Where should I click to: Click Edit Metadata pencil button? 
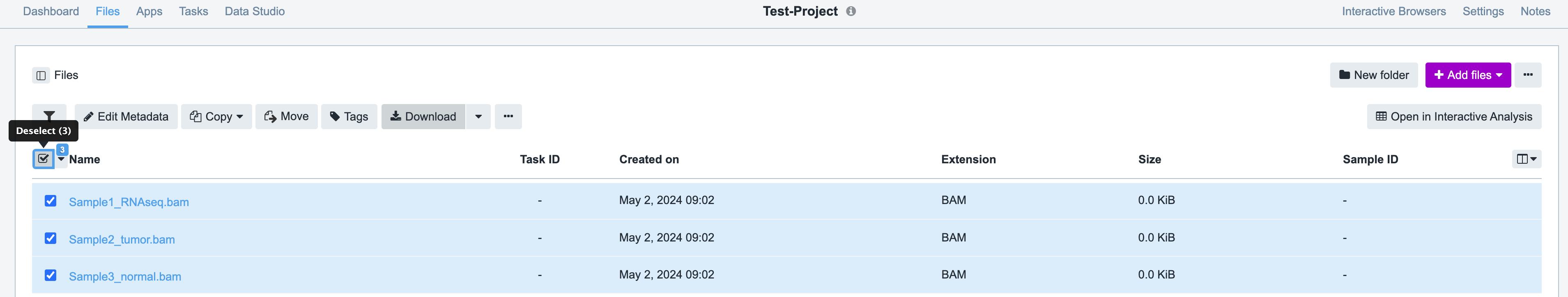point(126,116)
